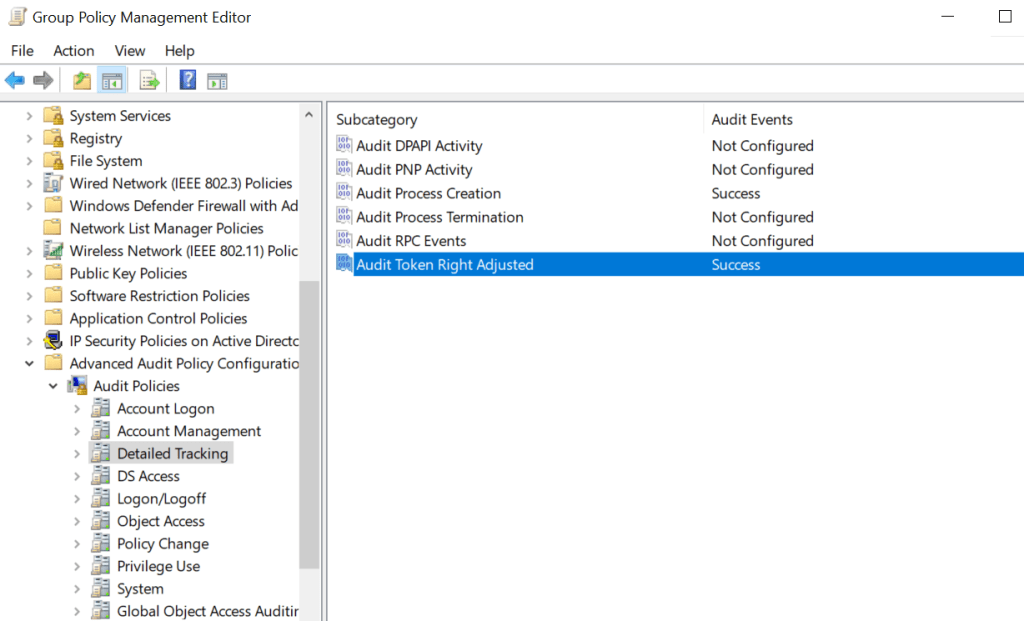Open the Action menu
1024x621 pixels.
click(x=73, y=50)
